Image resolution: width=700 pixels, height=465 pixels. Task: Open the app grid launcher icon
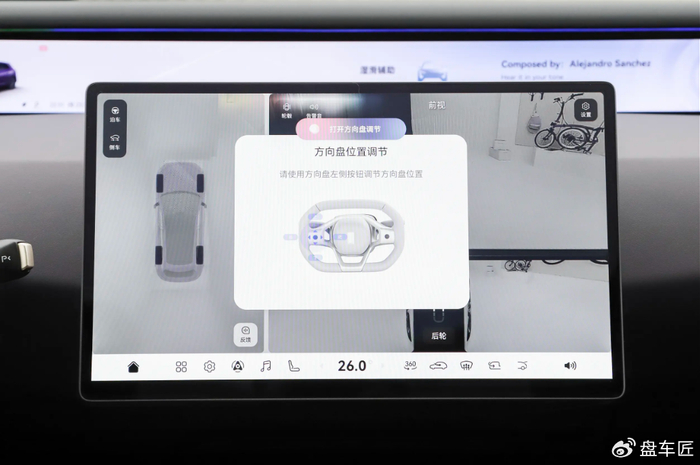(181, 367)
